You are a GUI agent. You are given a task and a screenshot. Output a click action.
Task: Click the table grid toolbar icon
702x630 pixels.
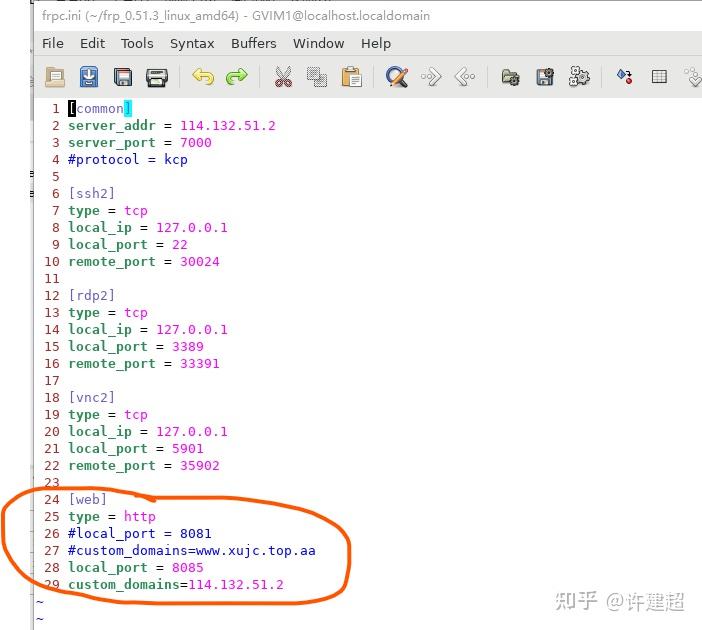659,77
